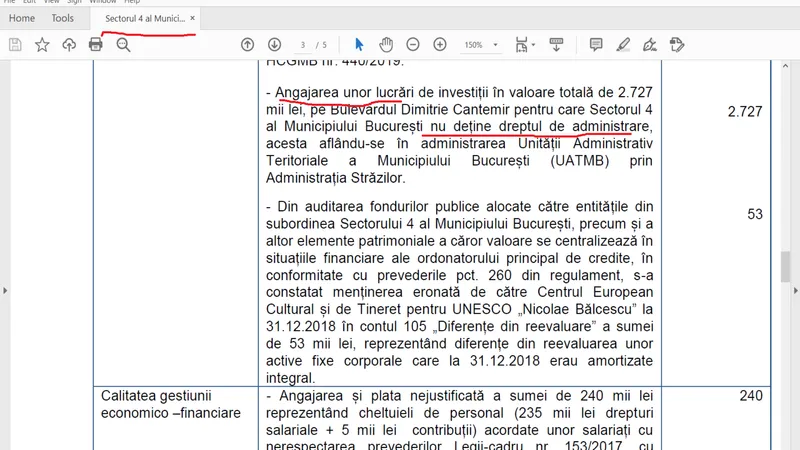Open the sign document pen tool
800x450 pixels.
[x=649, y=45]
